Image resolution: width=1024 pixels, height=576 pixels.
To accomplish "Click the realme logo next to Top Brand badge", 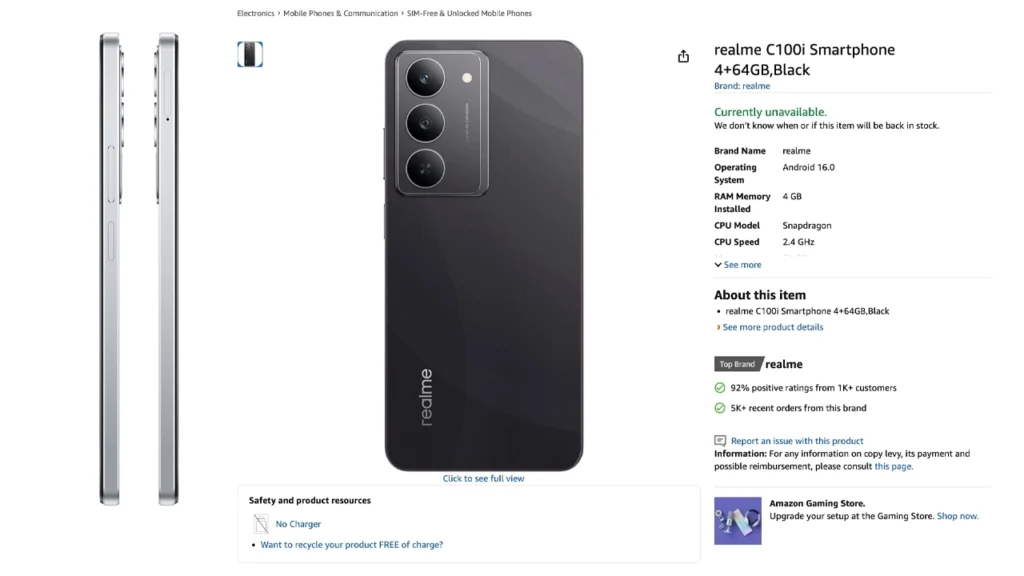I will click(782, 364).
